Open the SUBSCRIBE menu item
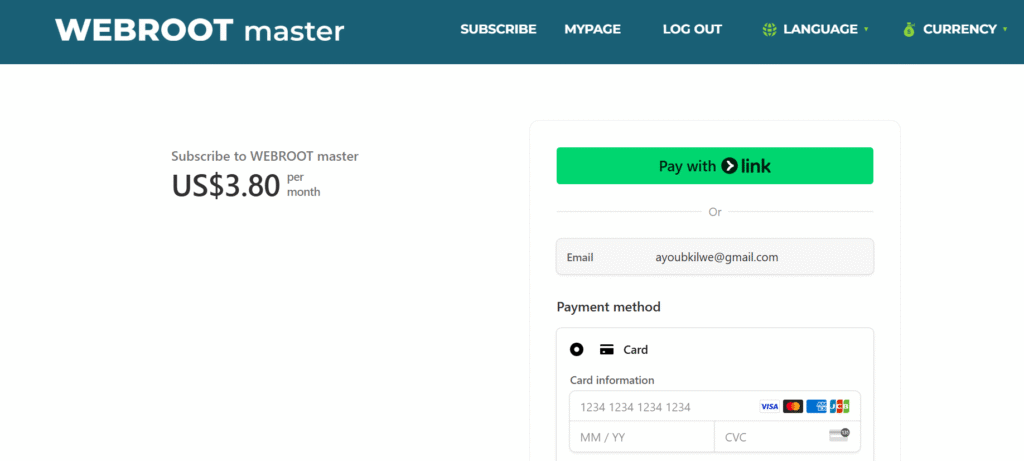 pos(498,29)
